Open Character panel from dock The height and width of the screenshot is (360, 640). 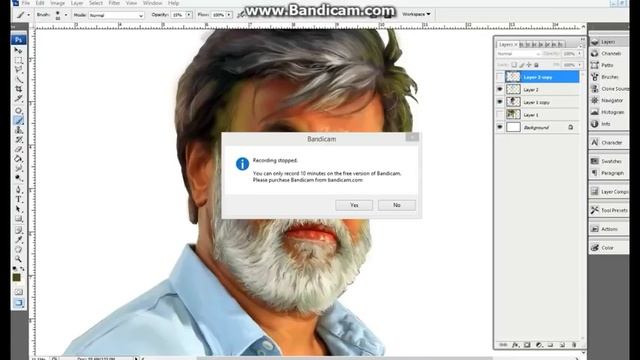click(607, 142)
